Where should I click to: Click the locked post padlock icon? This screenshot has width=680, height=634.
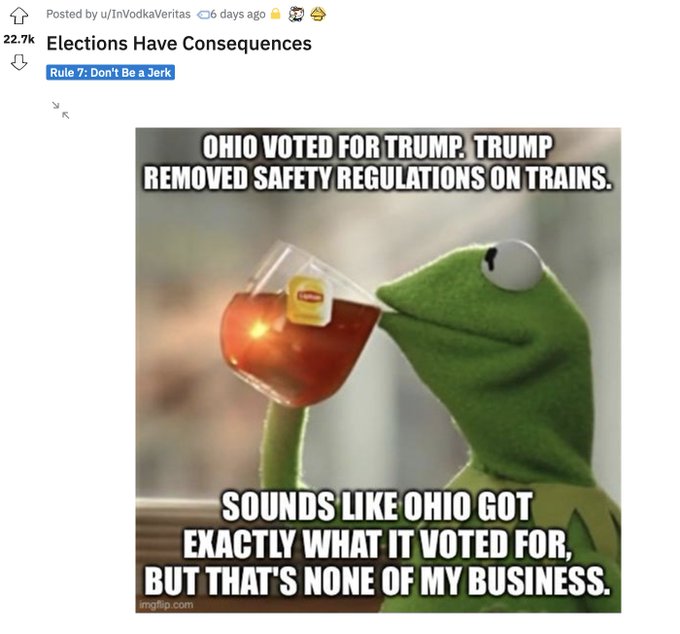coord(275,14)
